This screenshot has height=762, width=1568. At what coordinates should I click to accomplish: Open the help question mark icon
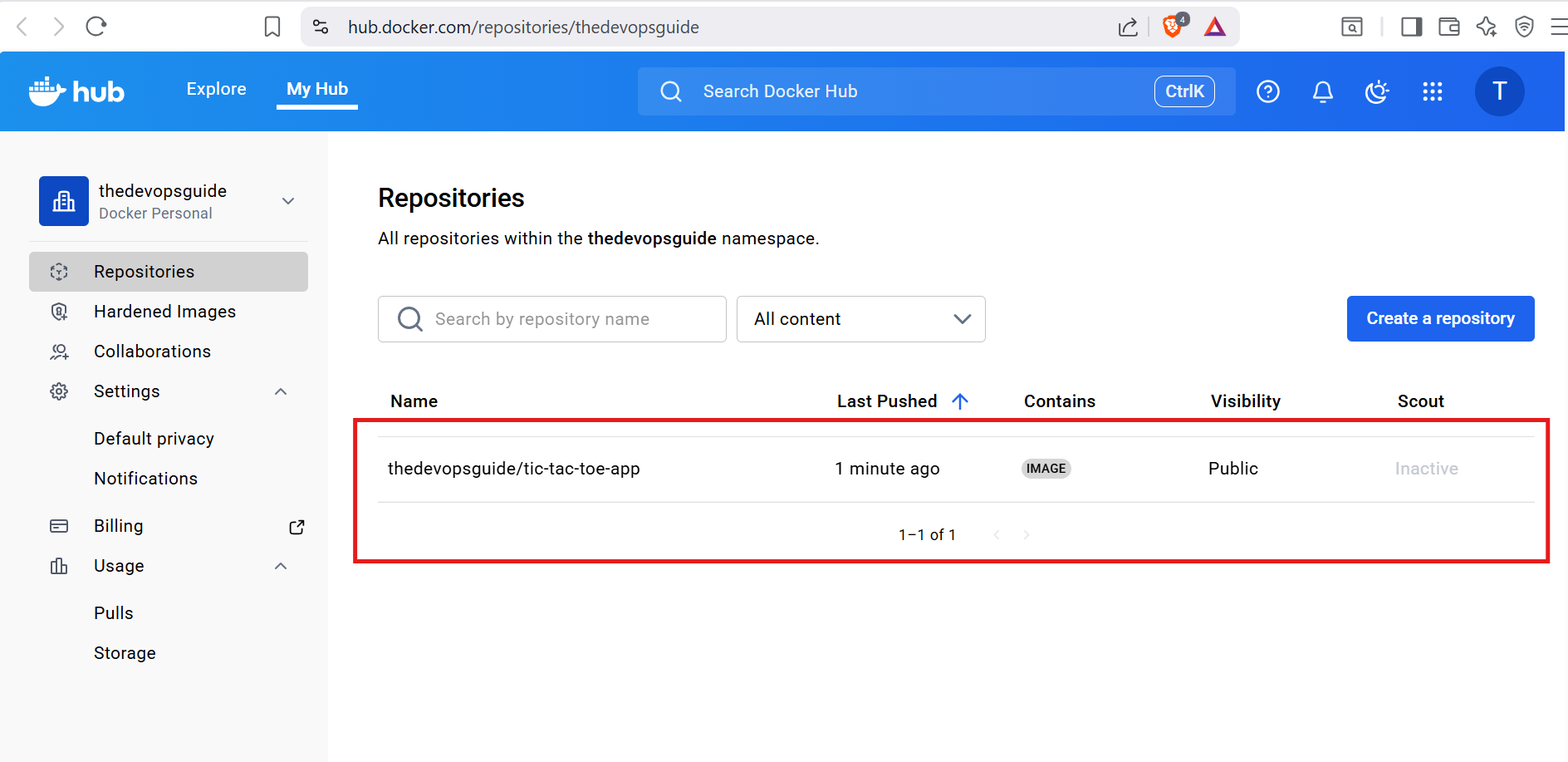click(x=1267, y=91)
